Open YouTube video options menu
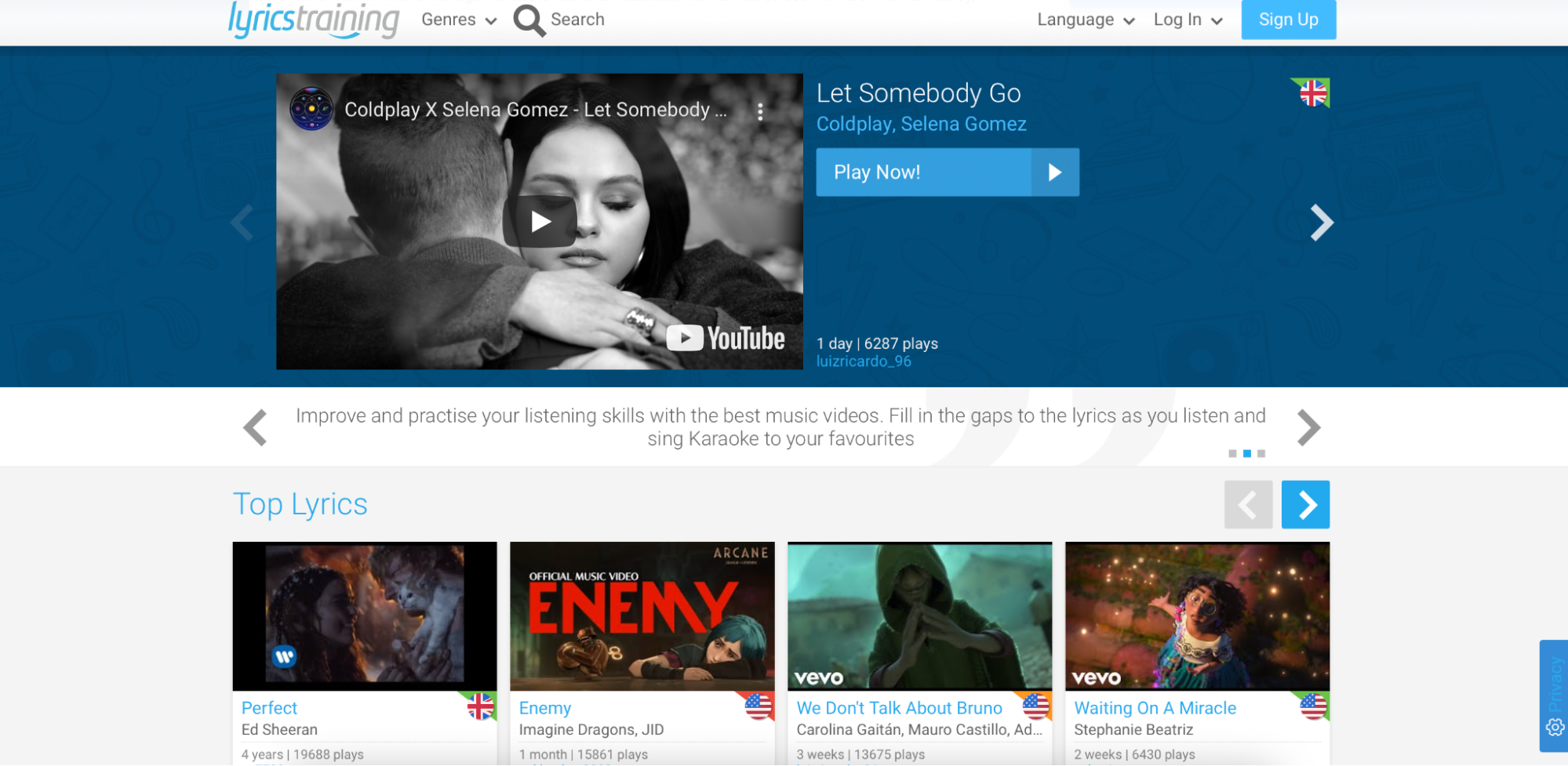The width and height of the screenshot is (1568, 766). (x=759, y=111)
